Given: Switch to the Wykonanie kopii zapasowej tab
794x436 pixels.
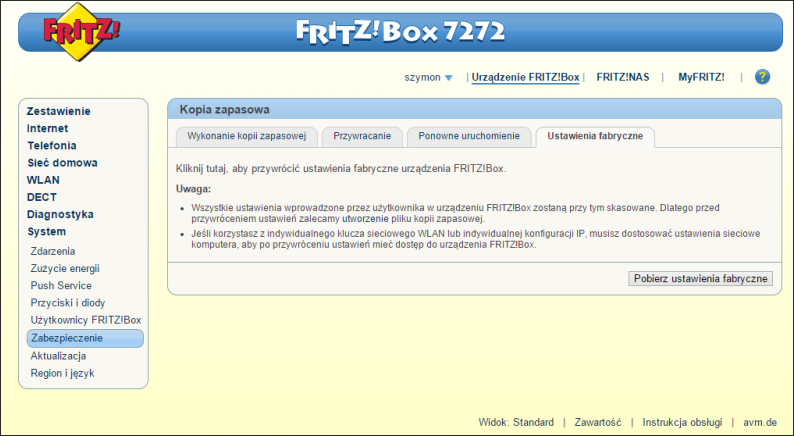Looking at the screenshot, I should click(247, 136).
